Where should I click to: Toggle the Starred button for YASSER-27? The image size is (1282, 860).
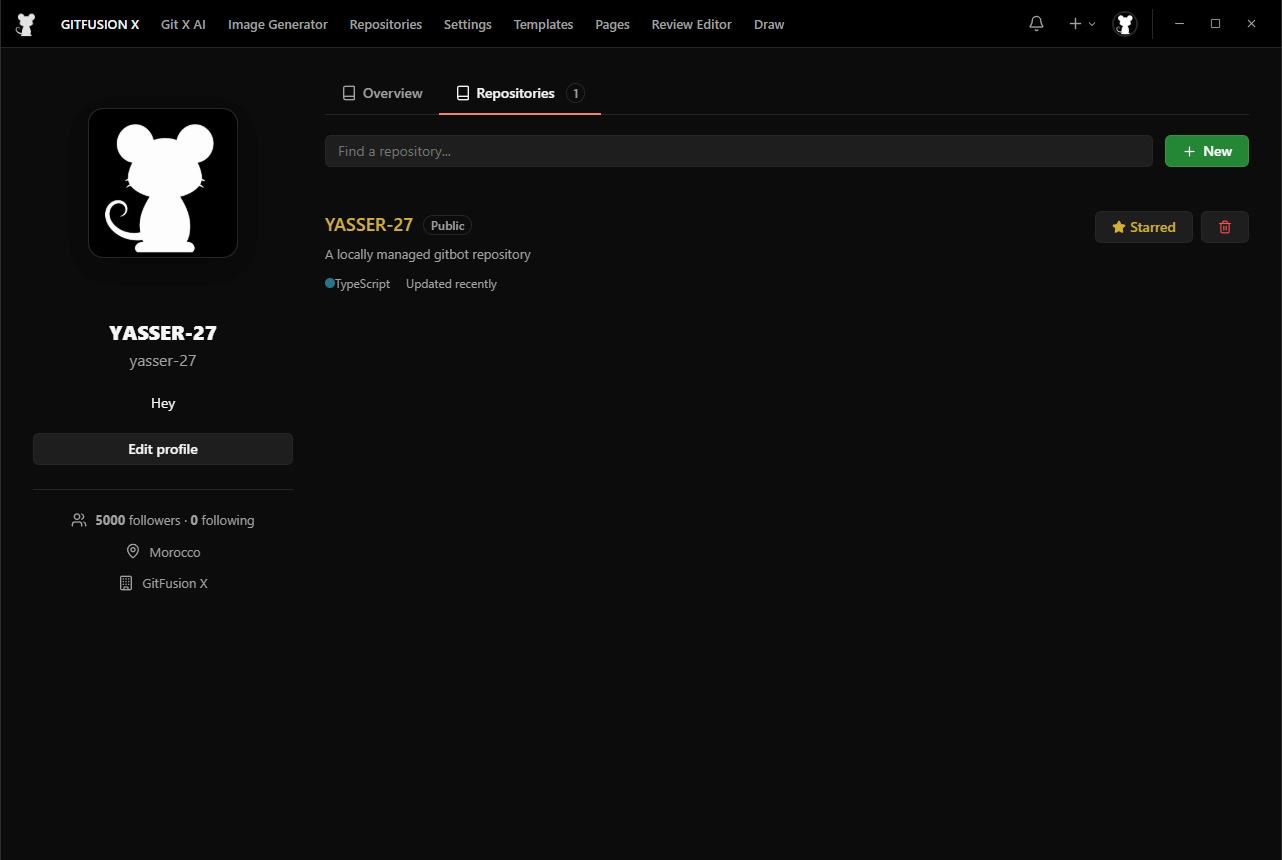pyautogui.click(x=1143, y=227)
